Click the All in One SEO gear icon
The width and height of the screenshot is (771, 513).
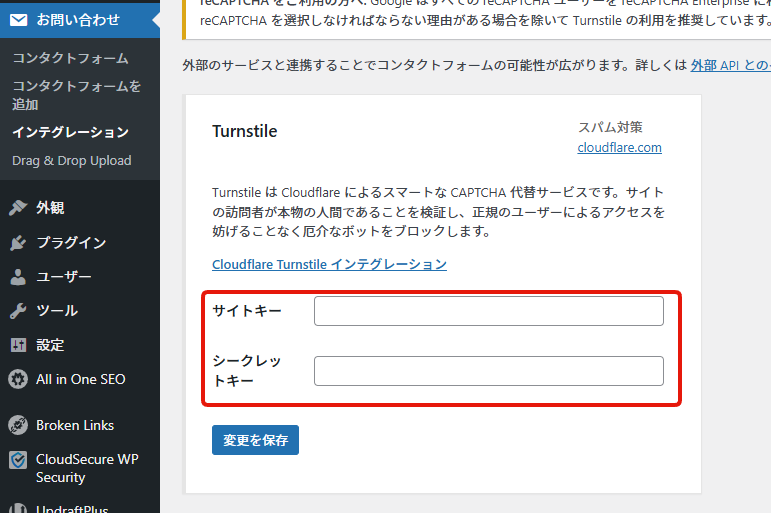point(18,379)
